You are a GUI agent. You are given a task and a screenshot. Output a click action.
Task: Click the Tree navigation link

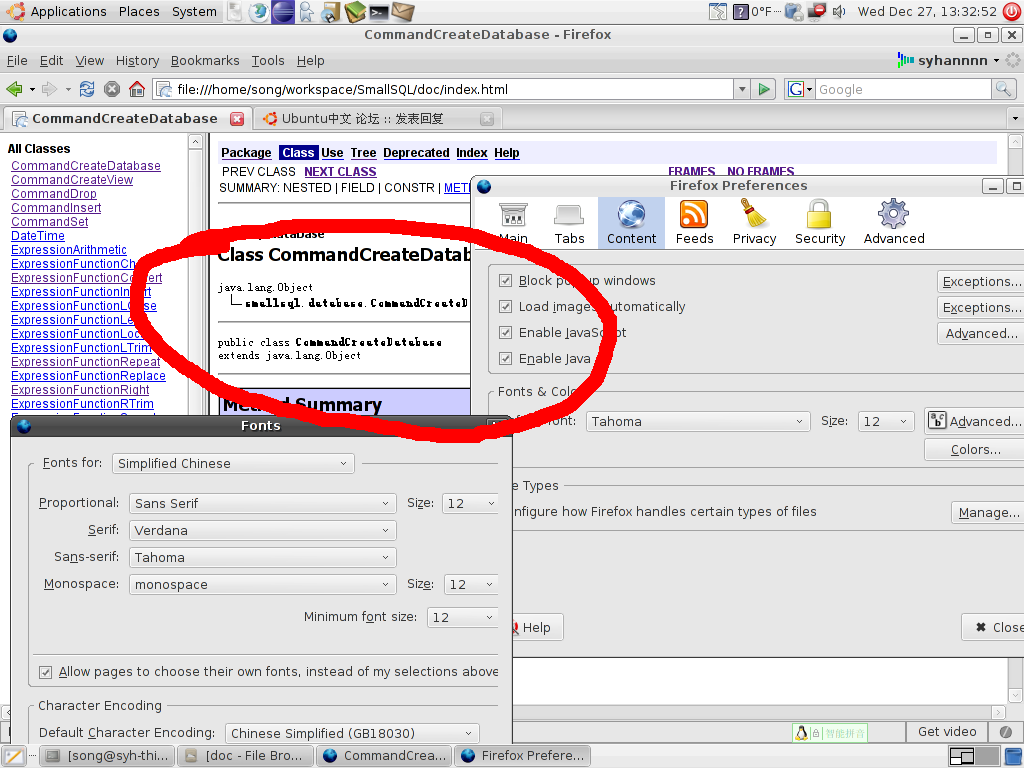tap(363, 153)
